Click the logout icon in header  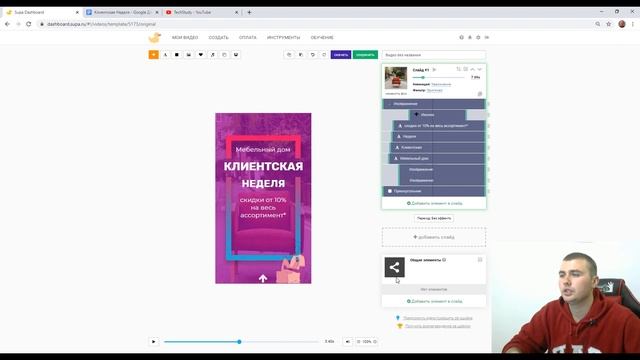pyautogui.click(x=487, y=38)
